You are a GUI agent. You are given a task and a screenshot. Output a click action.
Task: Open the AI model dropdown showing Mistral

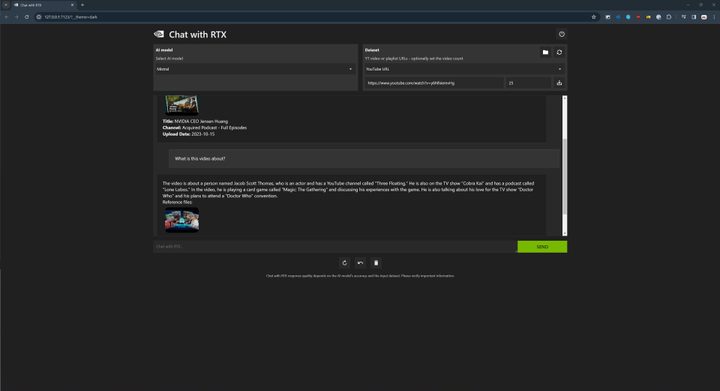pos(255,69)
